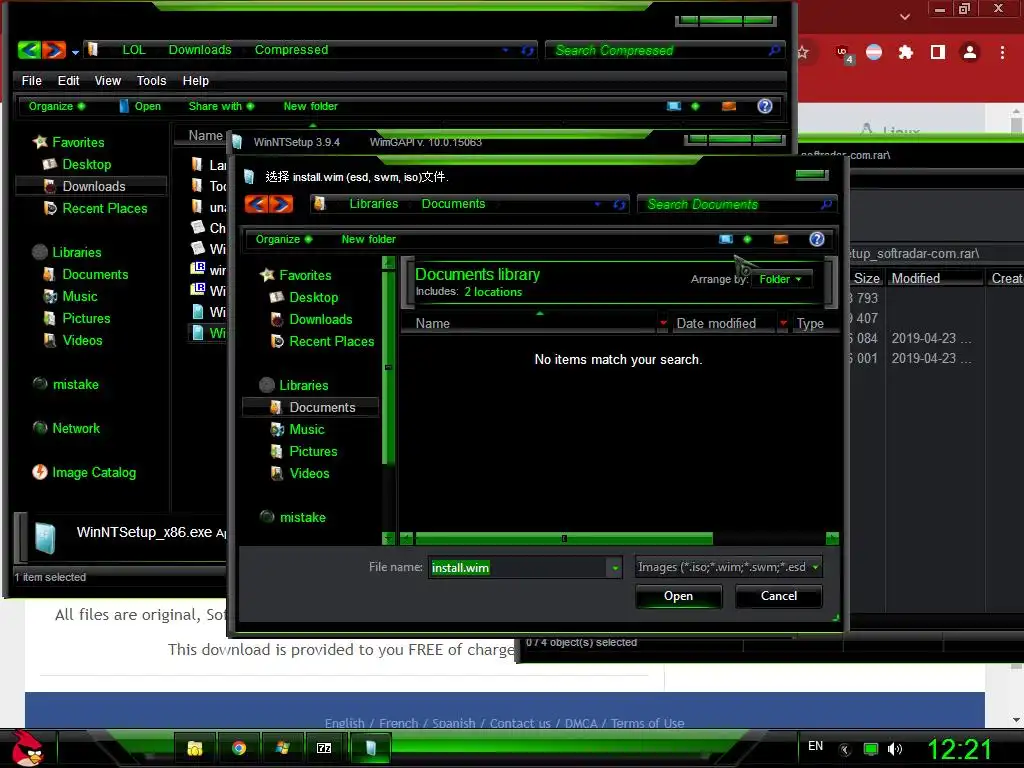The height and width of the screenshot is (768, 1024).
Task: Toggle Chrome side panel icon
Action: click(938, 52)
